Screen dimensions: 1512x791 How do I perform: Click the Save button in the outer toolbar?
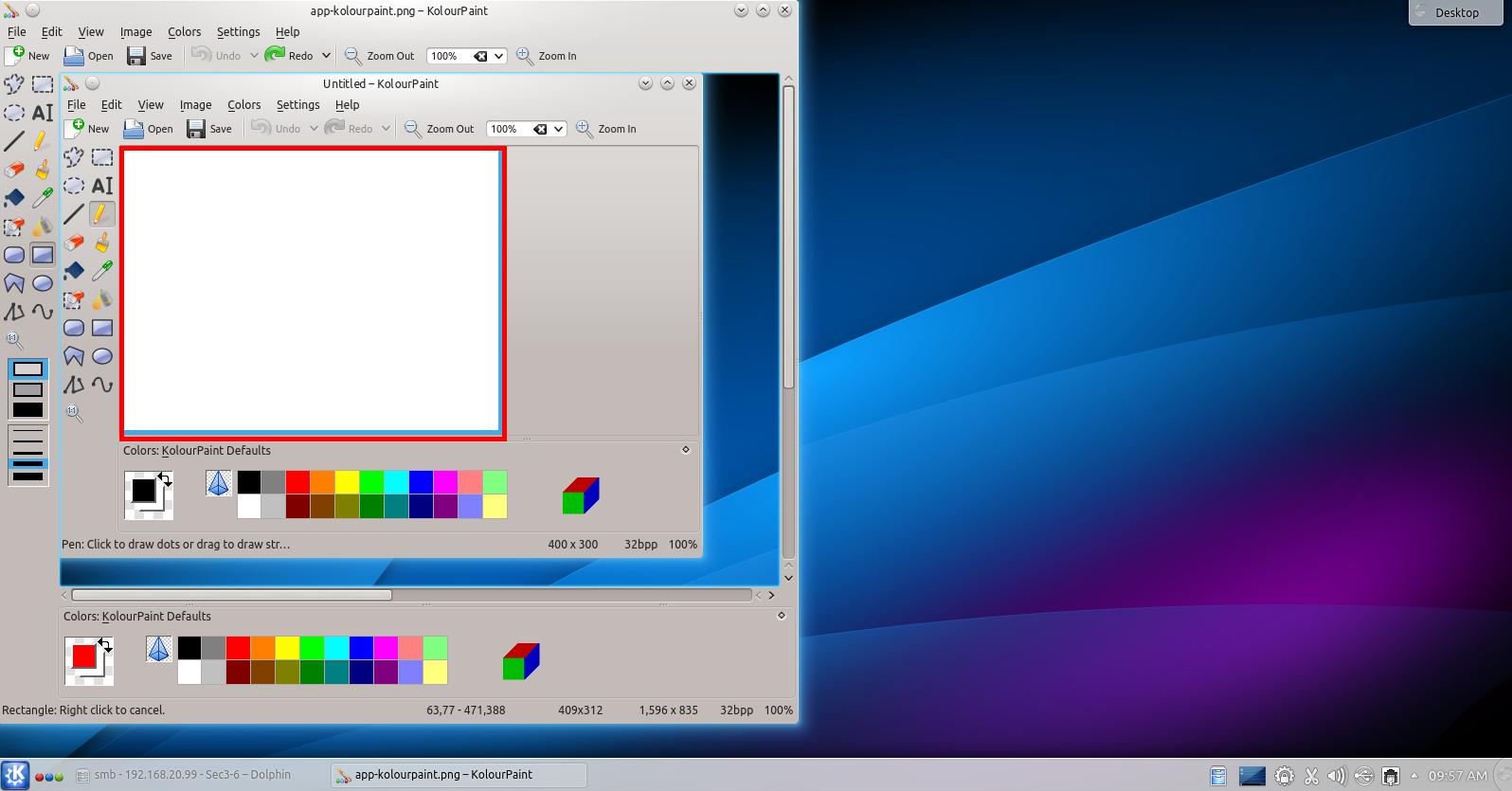click(x=150, y=56)
